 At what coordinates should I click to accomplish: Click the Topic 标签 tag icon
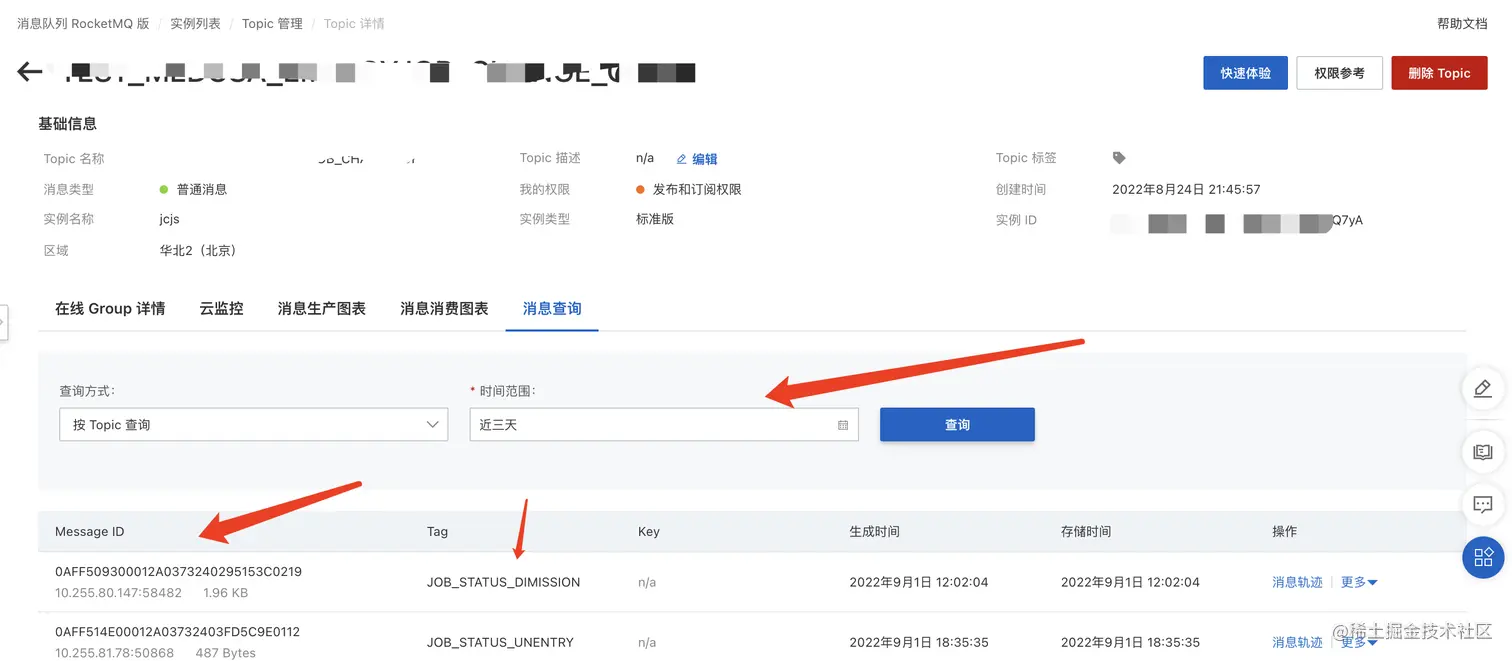1119,158
